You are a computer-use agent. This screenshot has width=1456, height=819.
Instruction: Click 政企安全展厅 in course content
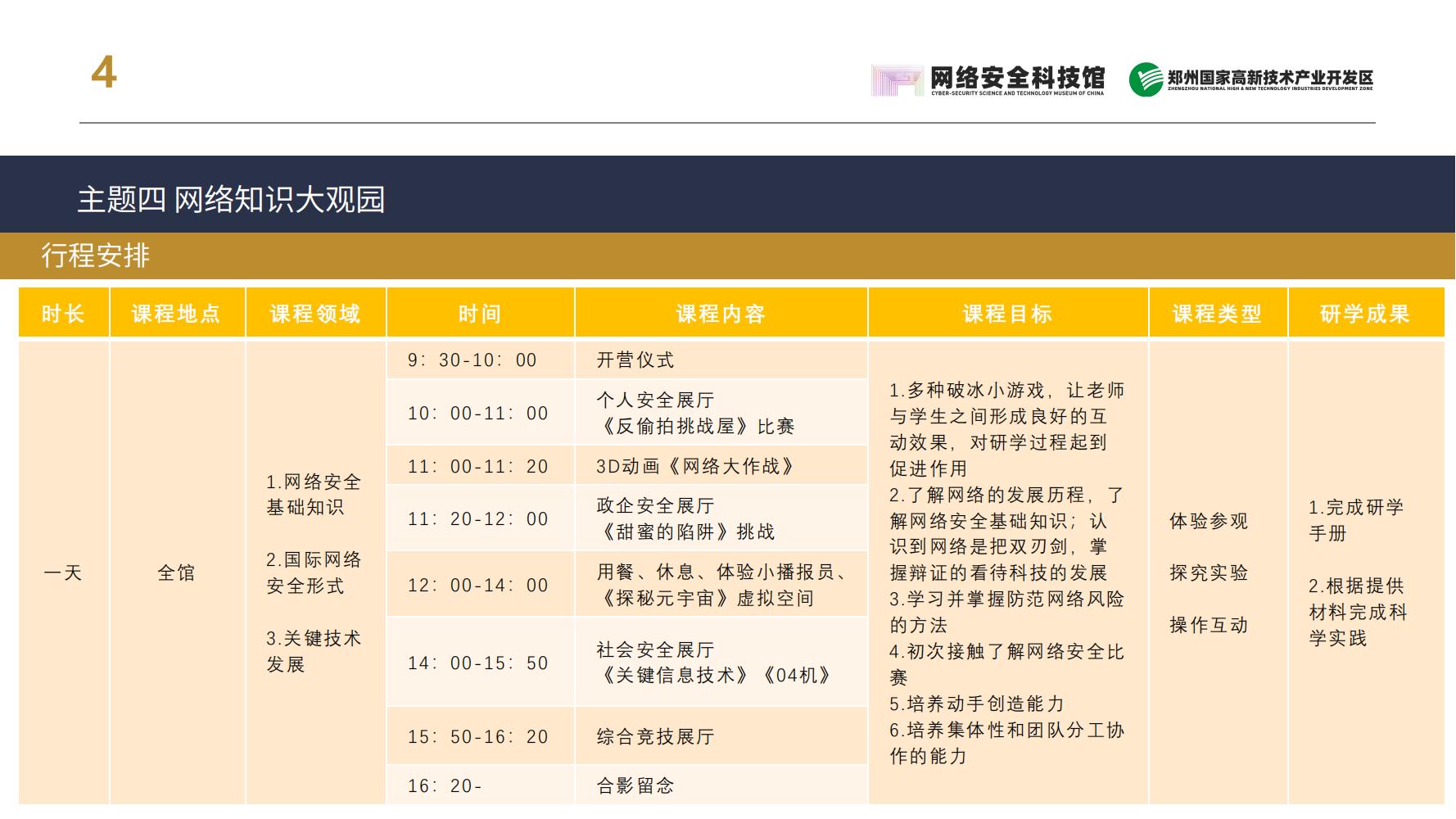pos(655,505)
